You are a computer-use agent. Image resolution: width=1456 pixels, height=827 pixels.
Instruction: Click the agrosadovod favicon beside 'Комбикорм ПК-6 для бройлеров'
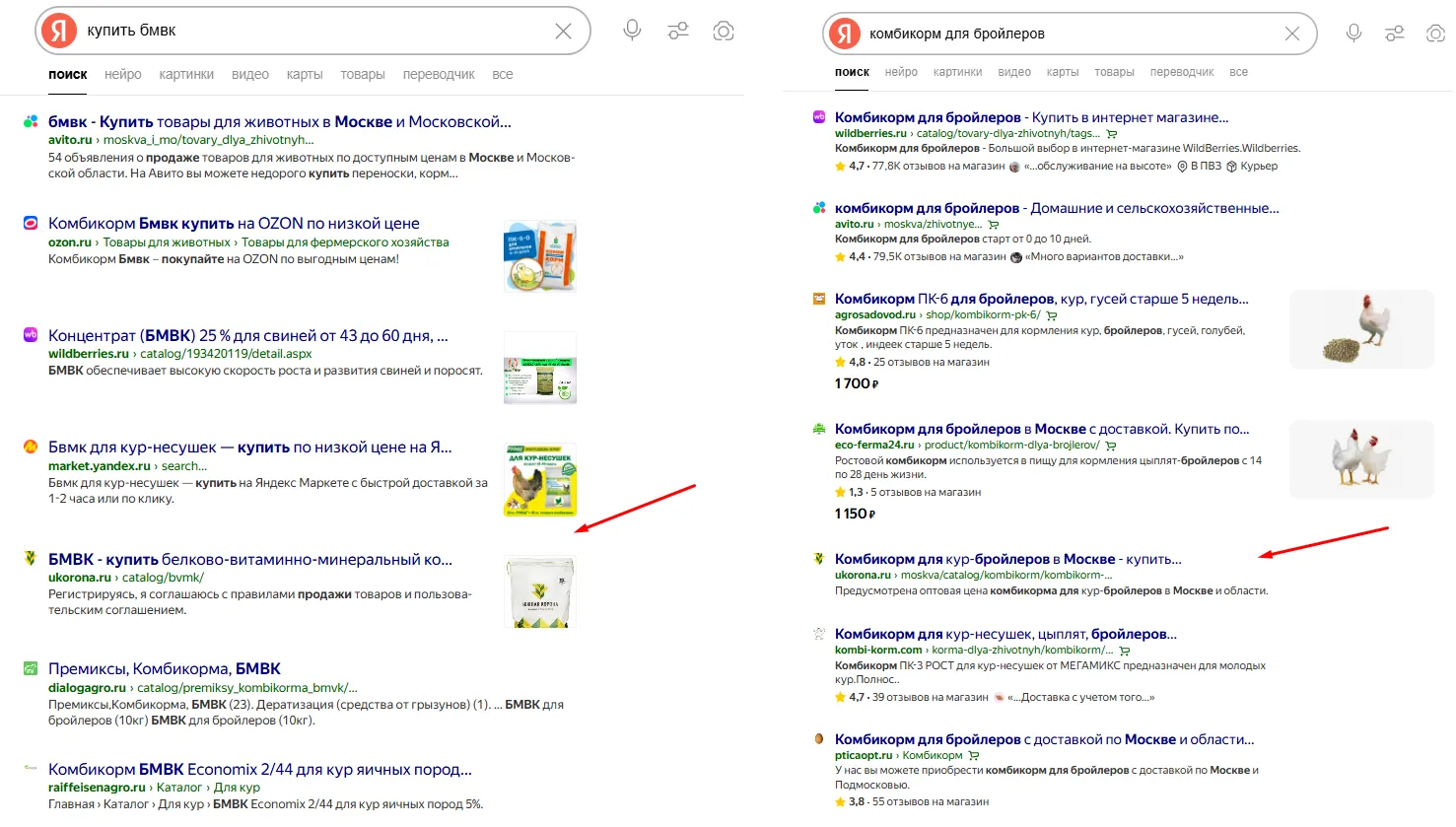tap(819, 299)
